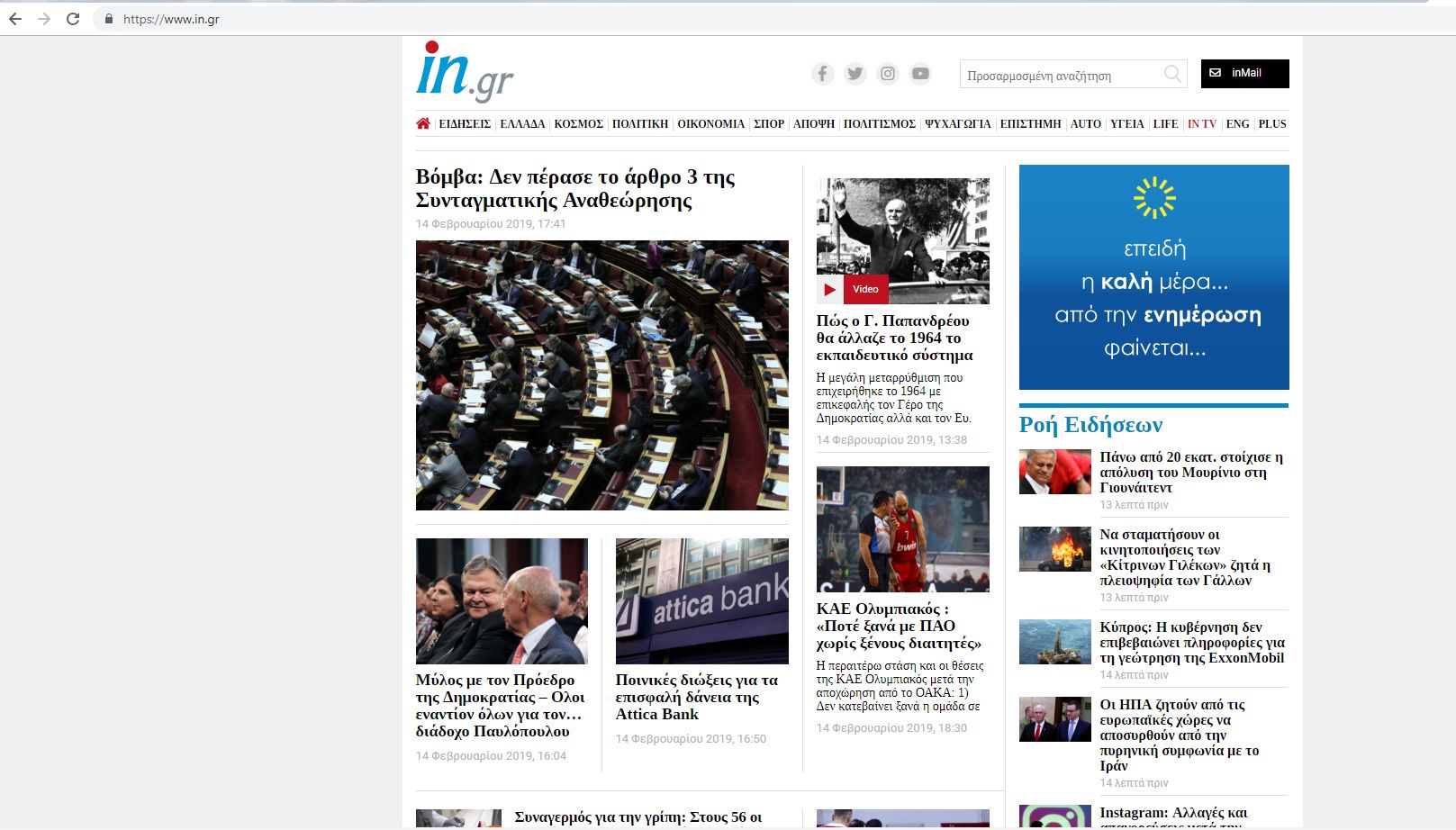This screenshot has height=830, width=1456.
Task: Click the padlock icon in the address bar
Action: point(109,19)
